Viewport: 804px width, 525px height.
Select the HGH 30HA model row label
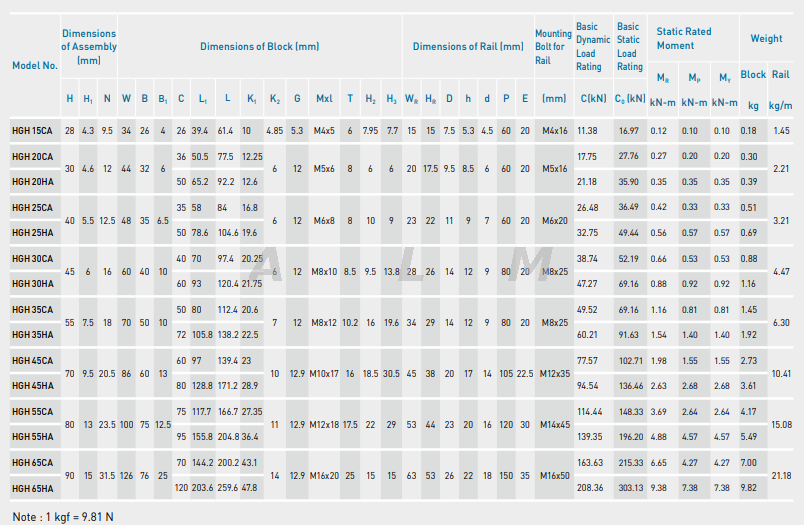tap(32, 284)
